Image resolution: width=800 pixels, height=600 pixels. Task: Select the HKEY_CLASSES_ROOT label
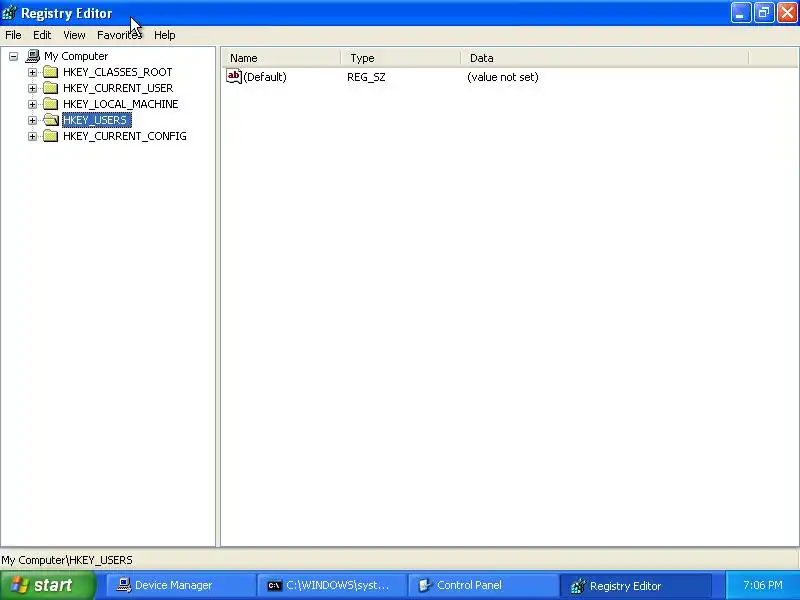pos(117,72)
